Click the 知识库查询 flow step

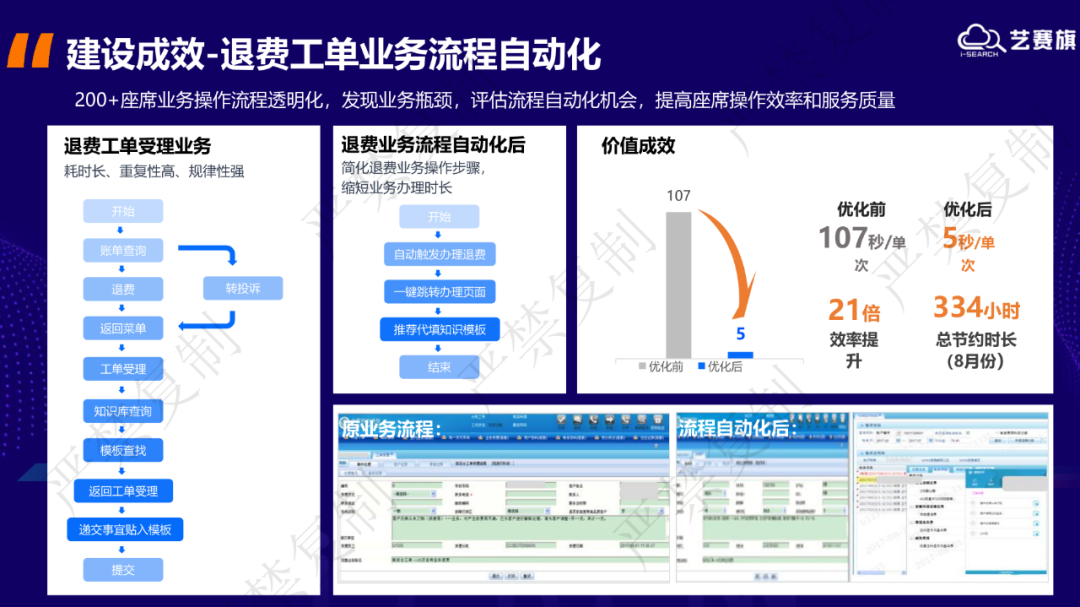(x=123, y=410)
